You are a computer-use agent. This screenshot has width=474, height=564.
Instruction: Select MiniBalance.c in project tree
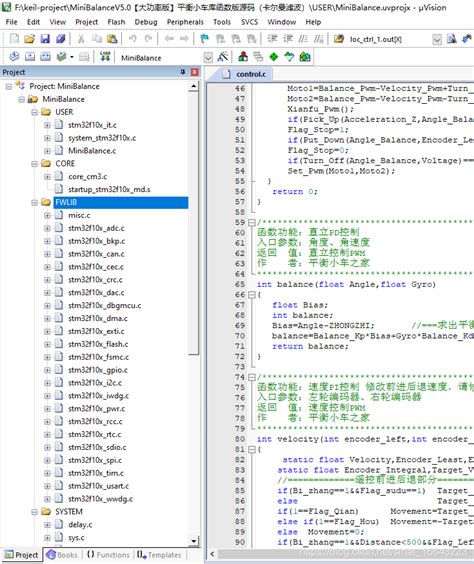click(92, 151)
